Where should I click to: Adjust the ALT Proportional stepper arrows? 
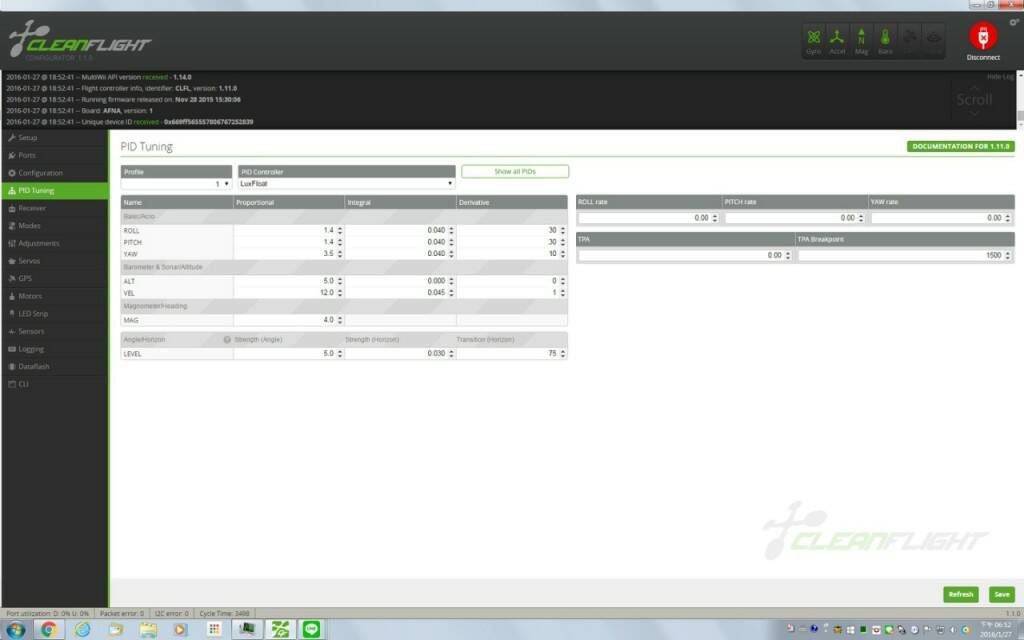tap(340, 281)
